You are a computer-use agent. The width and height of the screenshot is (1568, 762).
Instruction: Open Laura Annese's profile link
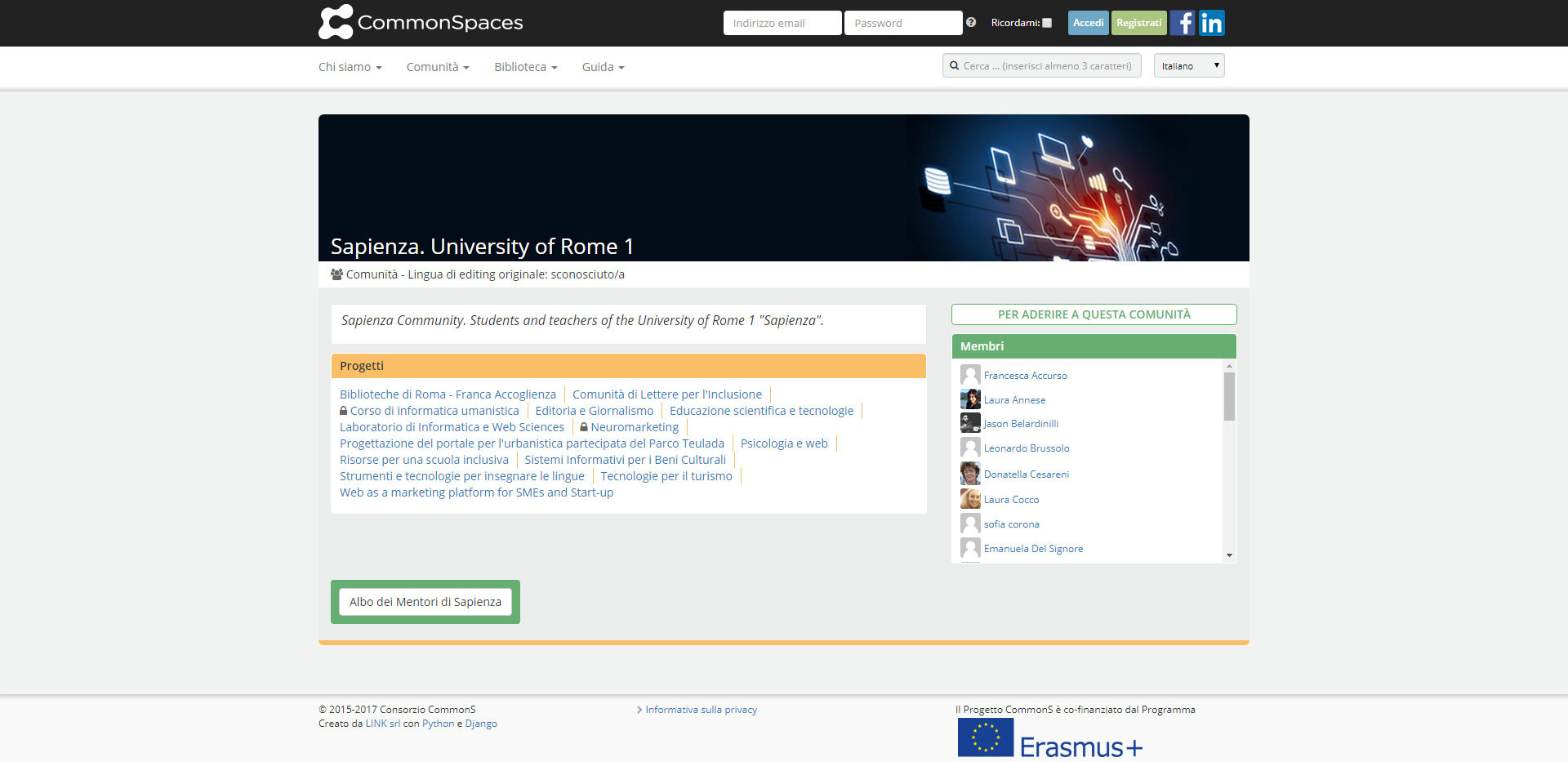coord(1014,400)
